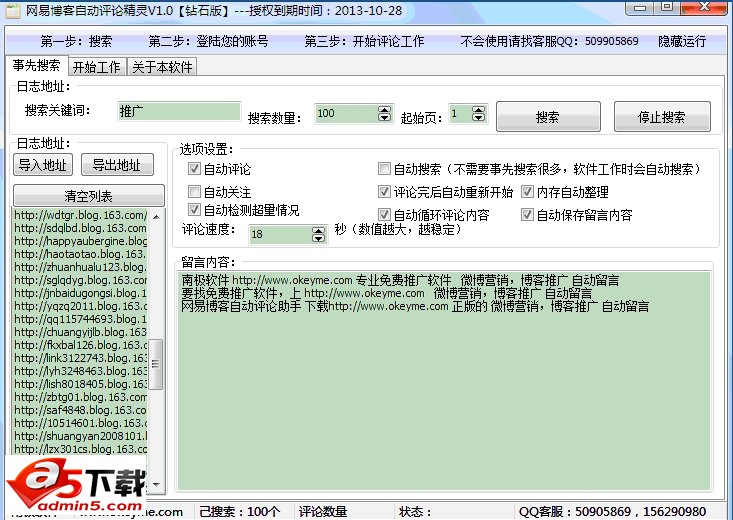The image size is (733, 520).
Task: Decrease 评论速度 with the down arrow
Action: pos(318,238)
